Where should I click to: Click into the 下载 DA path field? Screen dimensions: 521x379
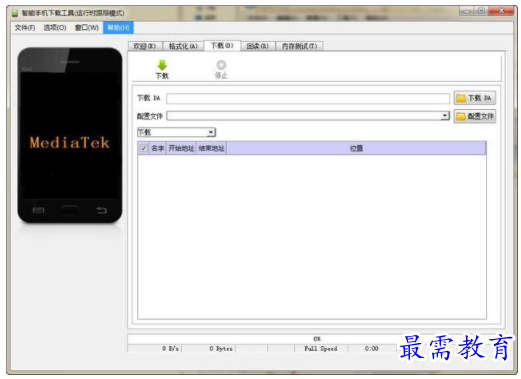(308, 99)
